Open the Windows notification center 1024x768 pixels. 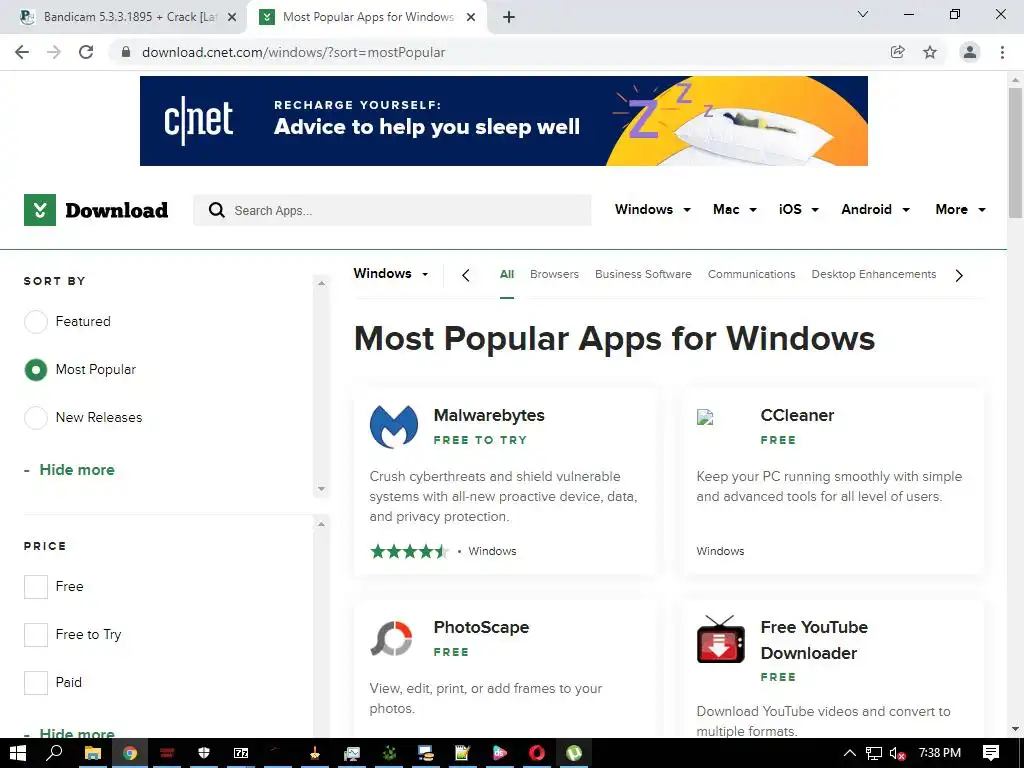[x=991, y=753]
